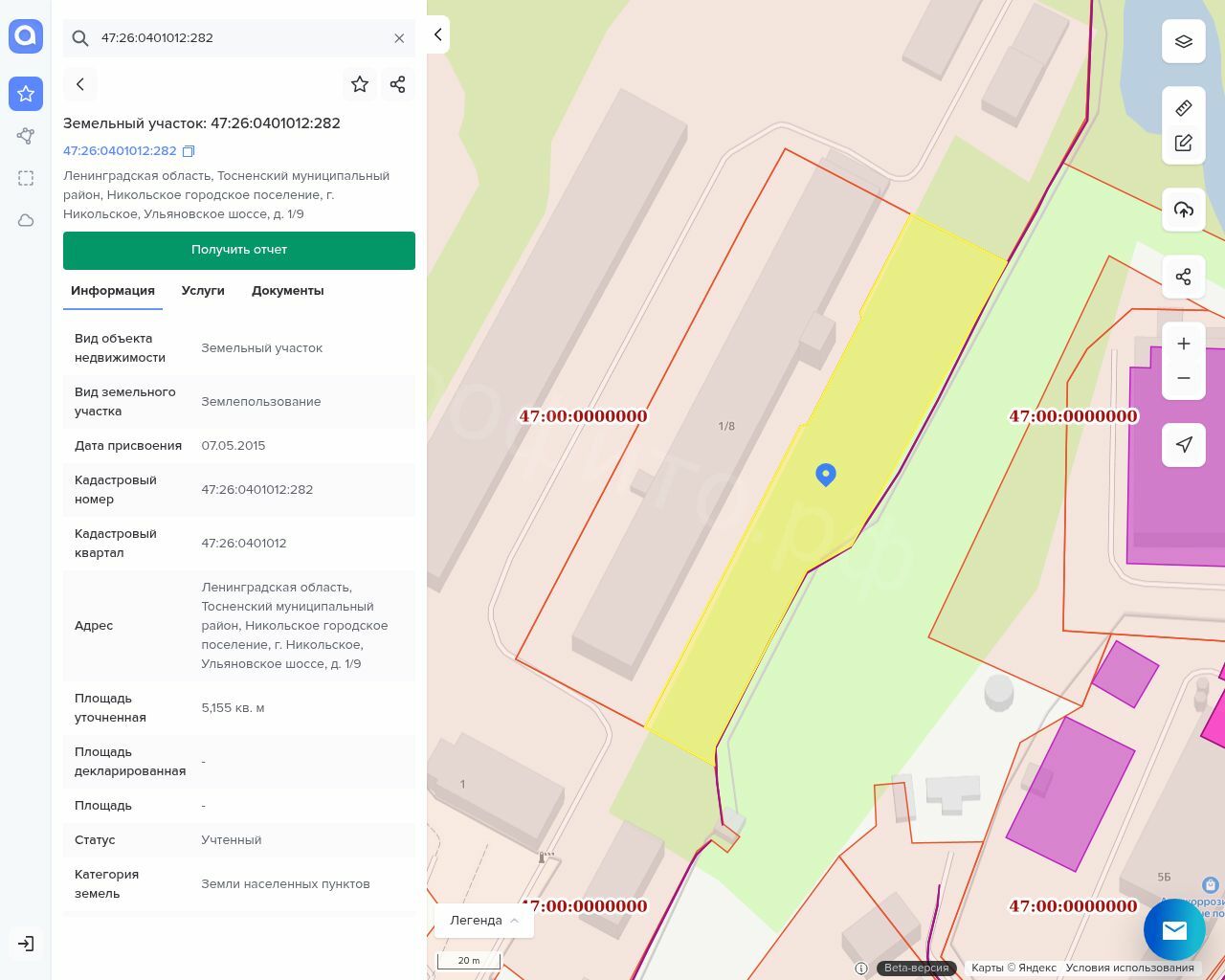Go back with the left chevron
This screenshot has width=1225, height=980.
tap(80, 84)
